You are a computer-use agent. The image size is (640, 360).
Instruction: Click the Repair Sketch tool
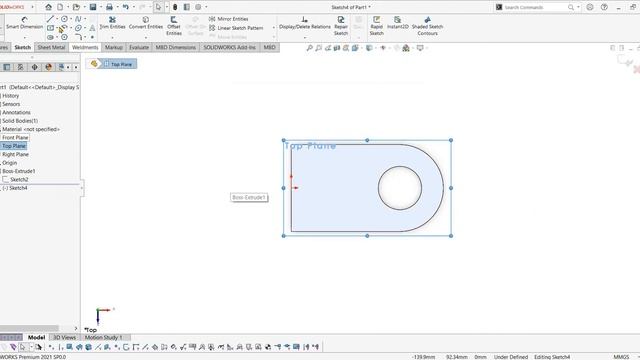(x=341, y=26)
